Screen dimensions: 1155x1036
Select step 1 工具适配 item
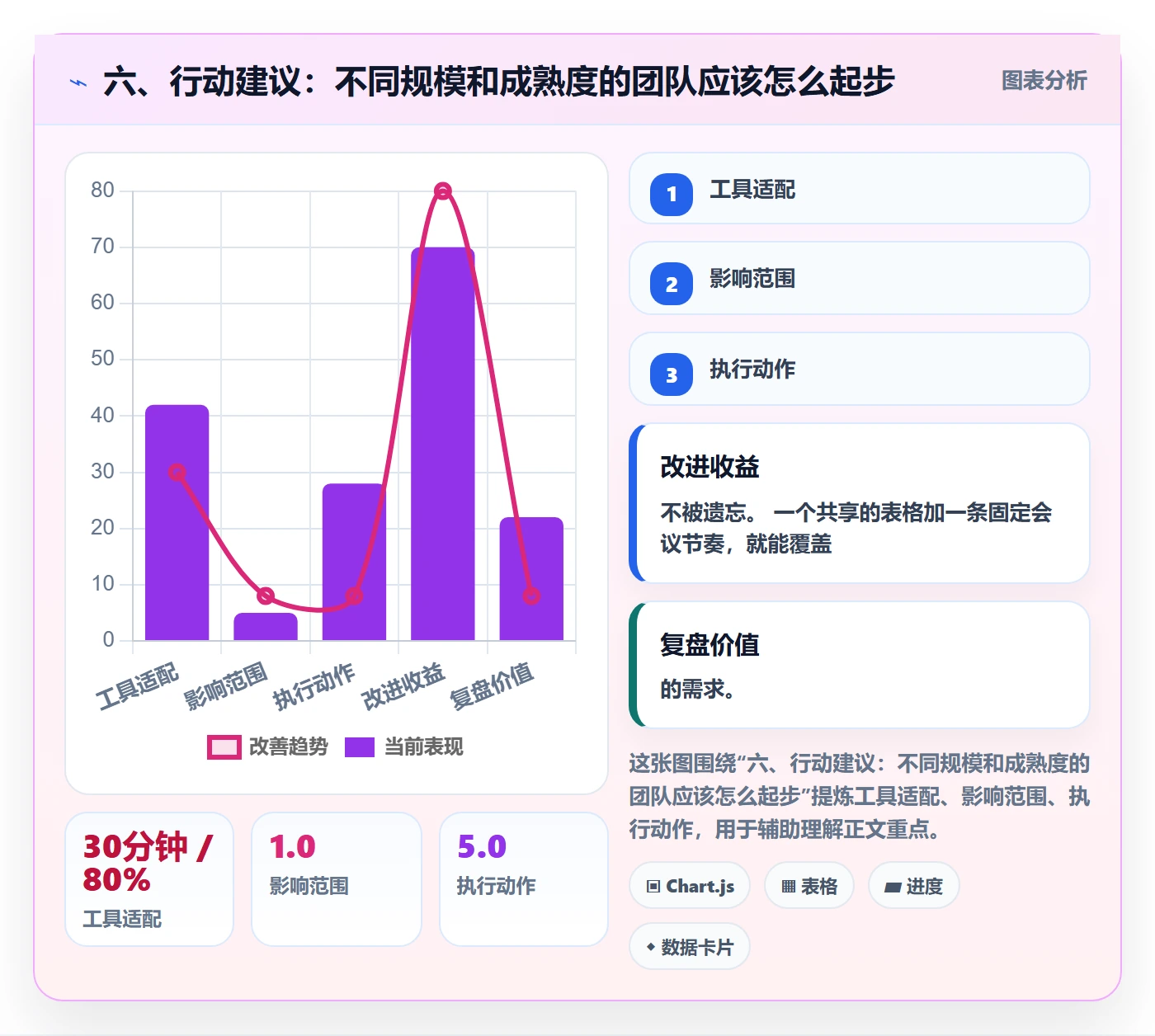tap(859, 188)
